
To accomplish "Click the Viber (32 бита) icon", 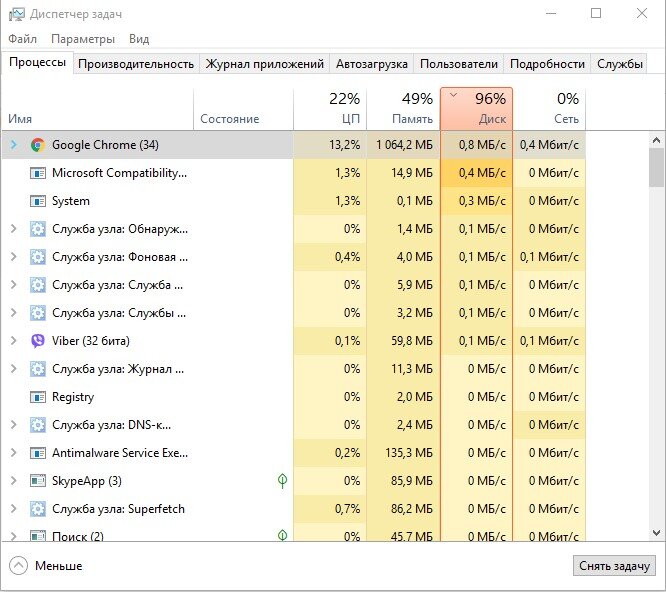I will [38, 341].
